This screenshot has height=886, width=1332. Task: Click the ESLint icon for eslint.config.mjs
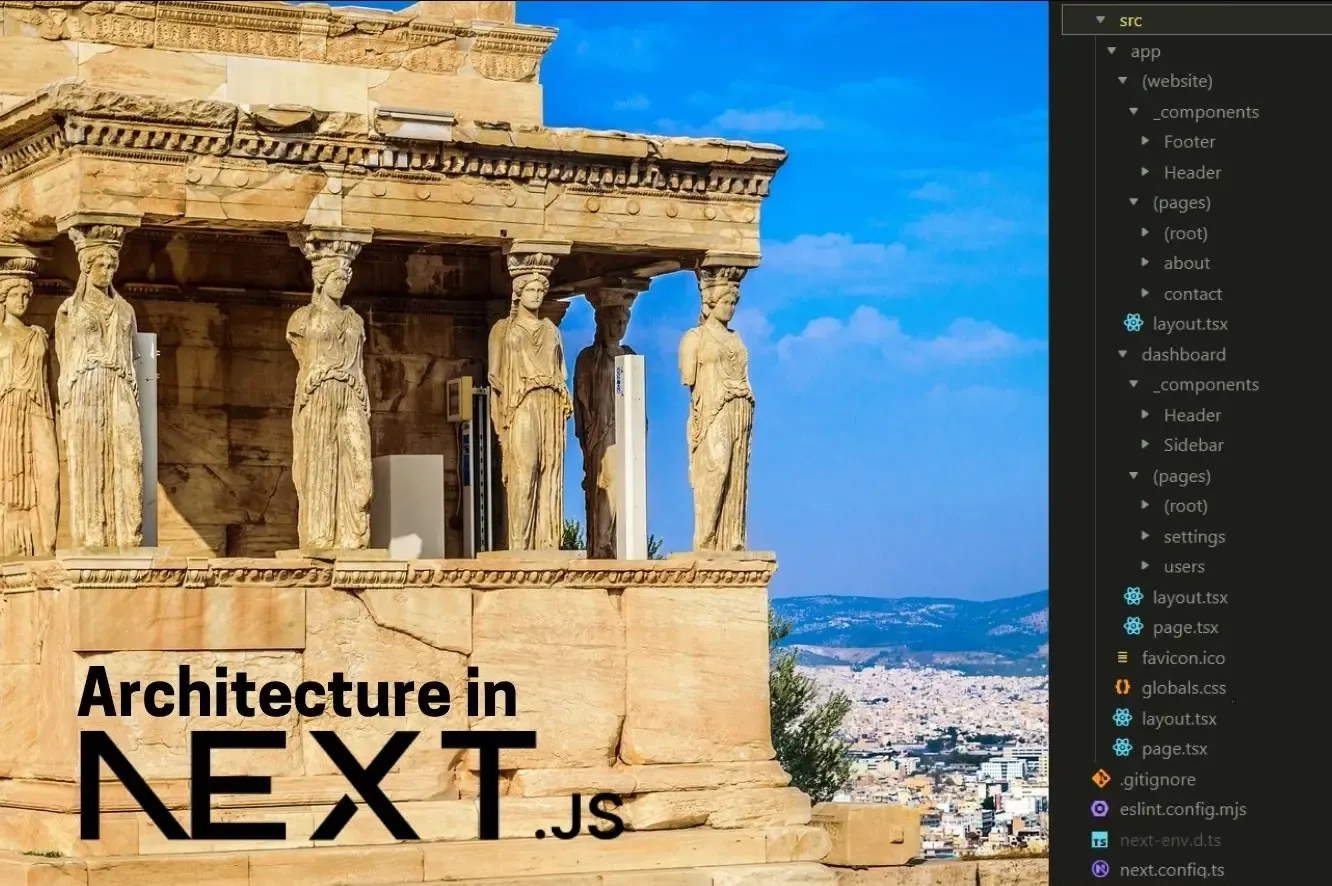(x=1100, y=808)
